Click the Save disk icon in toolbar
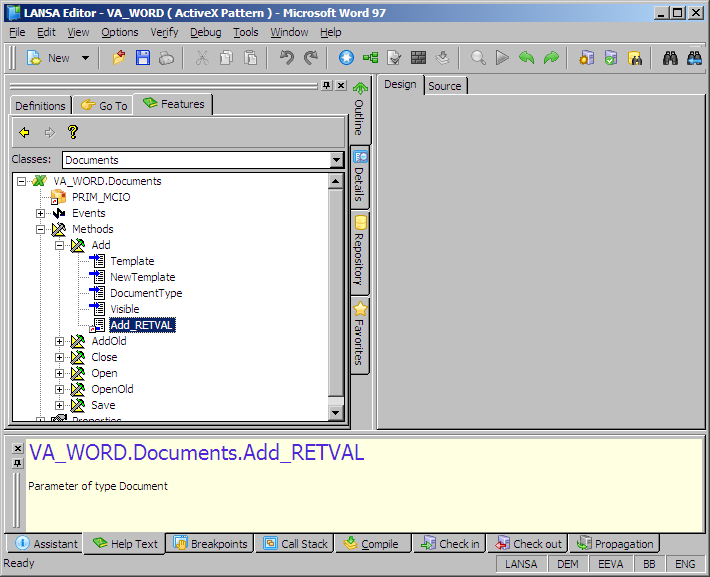This screenshot has width=710, height=577. point(143,58)
